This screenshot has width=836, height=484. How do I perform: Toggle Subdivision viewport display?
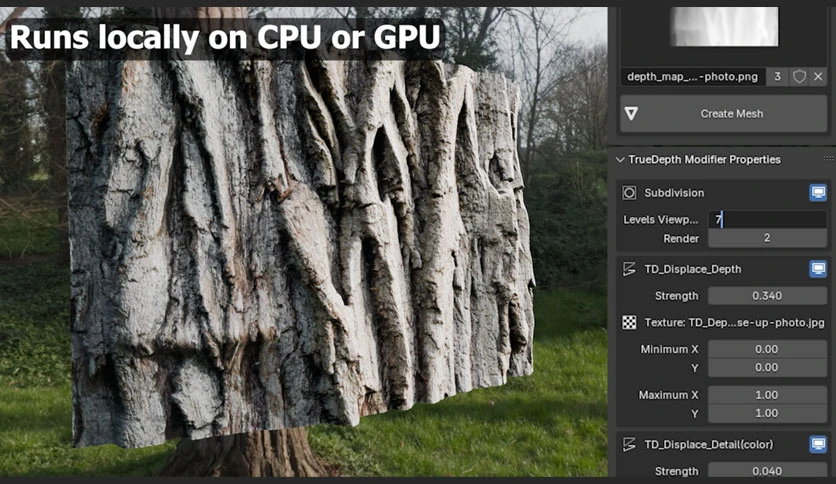[818, 192]
